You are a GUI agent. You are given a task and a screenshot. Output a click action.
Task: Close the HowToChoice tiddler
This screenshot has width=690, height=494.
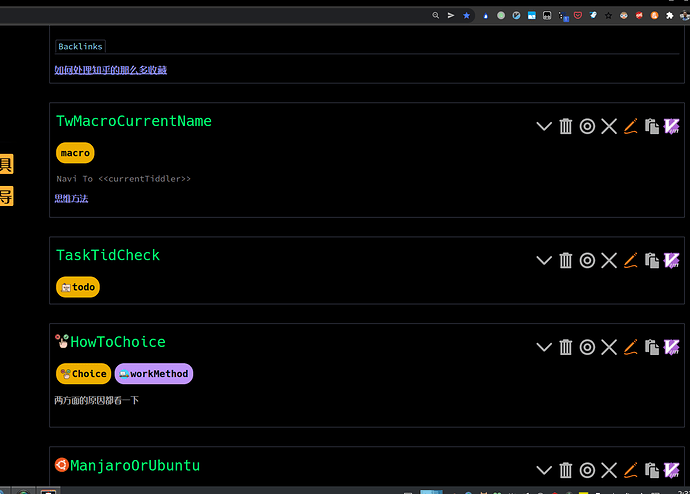click(609, 347)
